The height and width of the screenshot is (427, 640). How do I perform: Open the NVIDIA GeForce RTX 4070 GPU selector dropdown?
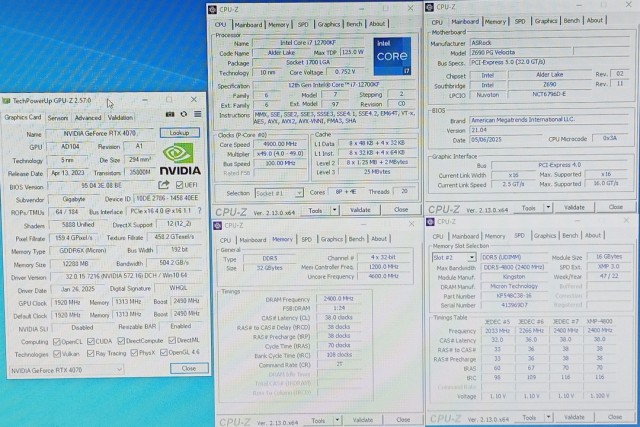[67, 370]
